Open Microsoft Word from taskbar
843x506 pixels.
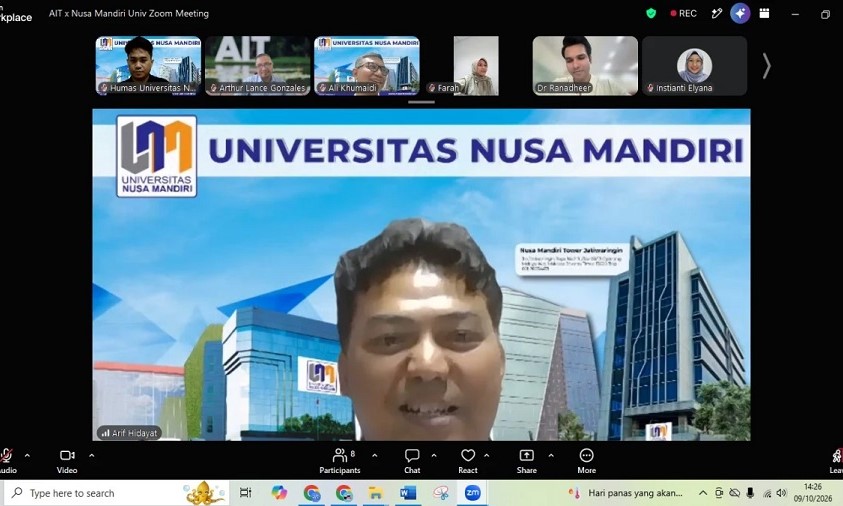[408, 493]
